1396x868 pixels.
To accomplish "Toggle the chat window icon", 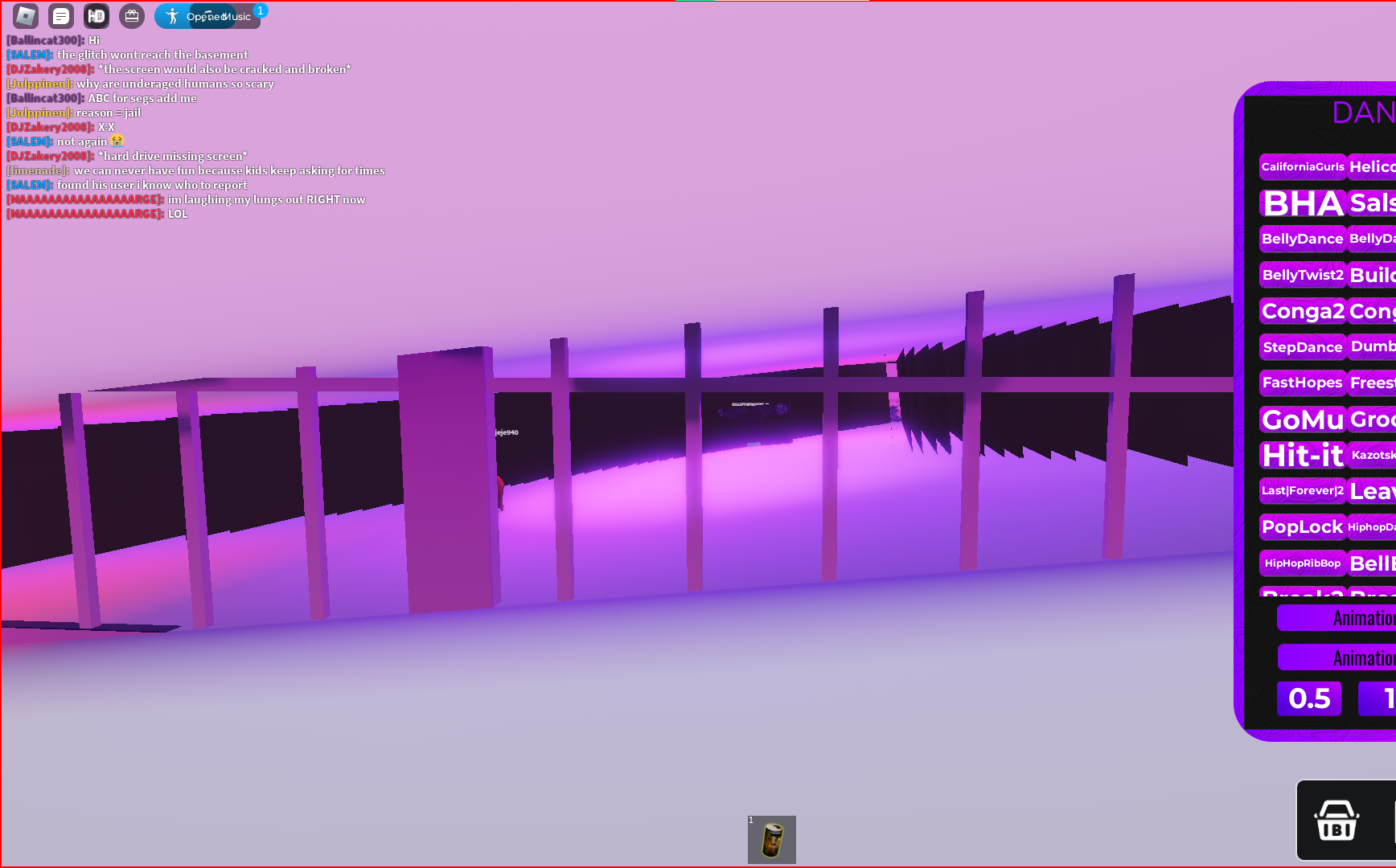I will pyautogui.click(x=61, y=15).
